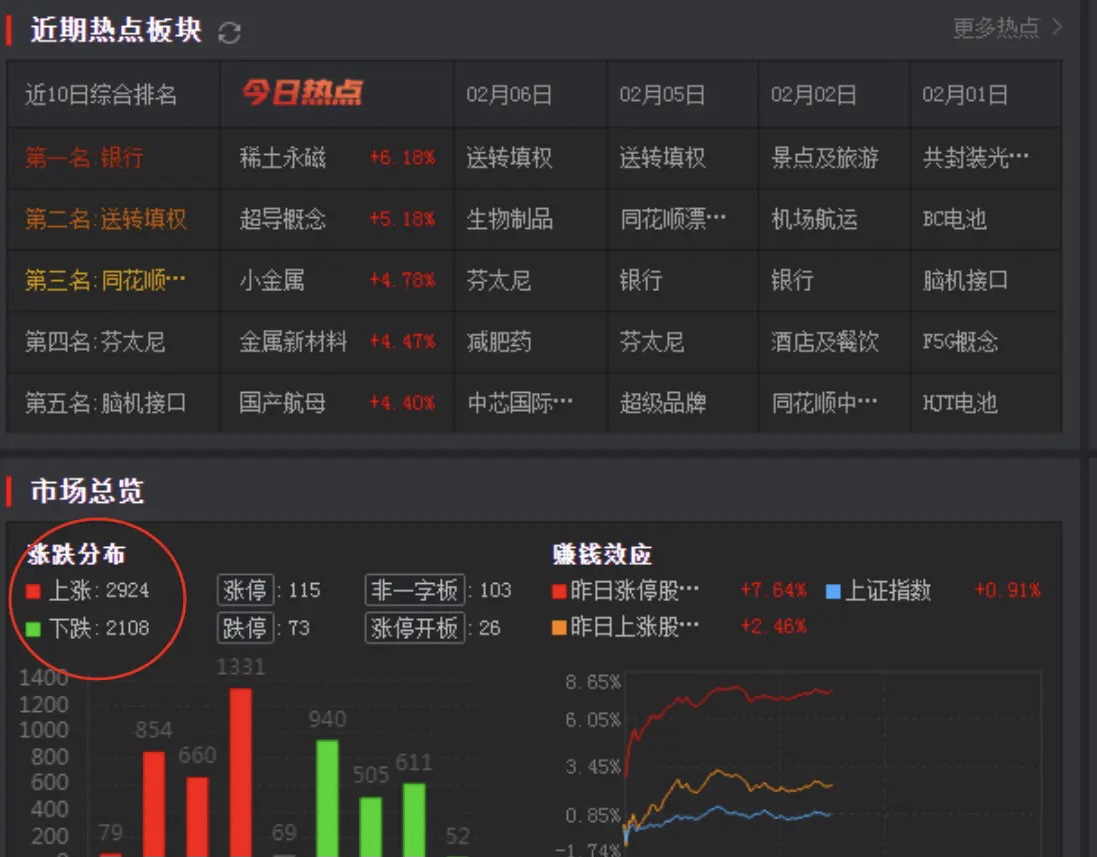Click the green bar labeled 940
The height and width of the screenshot is (857, 1097).
(x=327, y=798)
